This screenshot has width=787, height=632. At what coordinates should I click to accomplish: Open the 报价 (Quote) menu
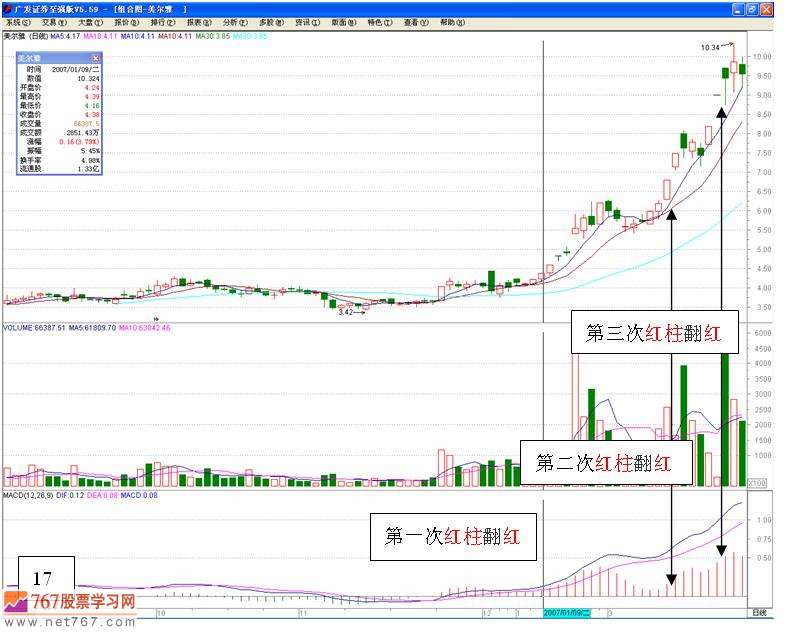pos(126,21)
